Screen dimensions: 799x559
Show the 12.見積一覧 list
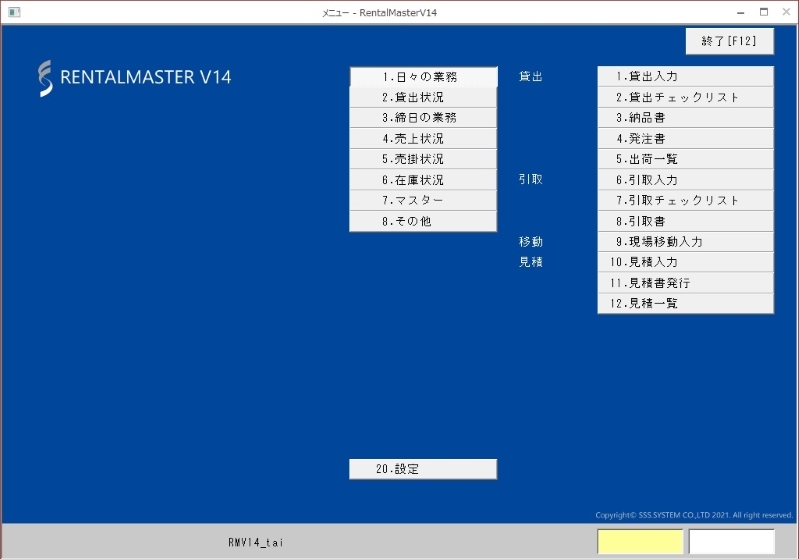(x=685, y=303)
